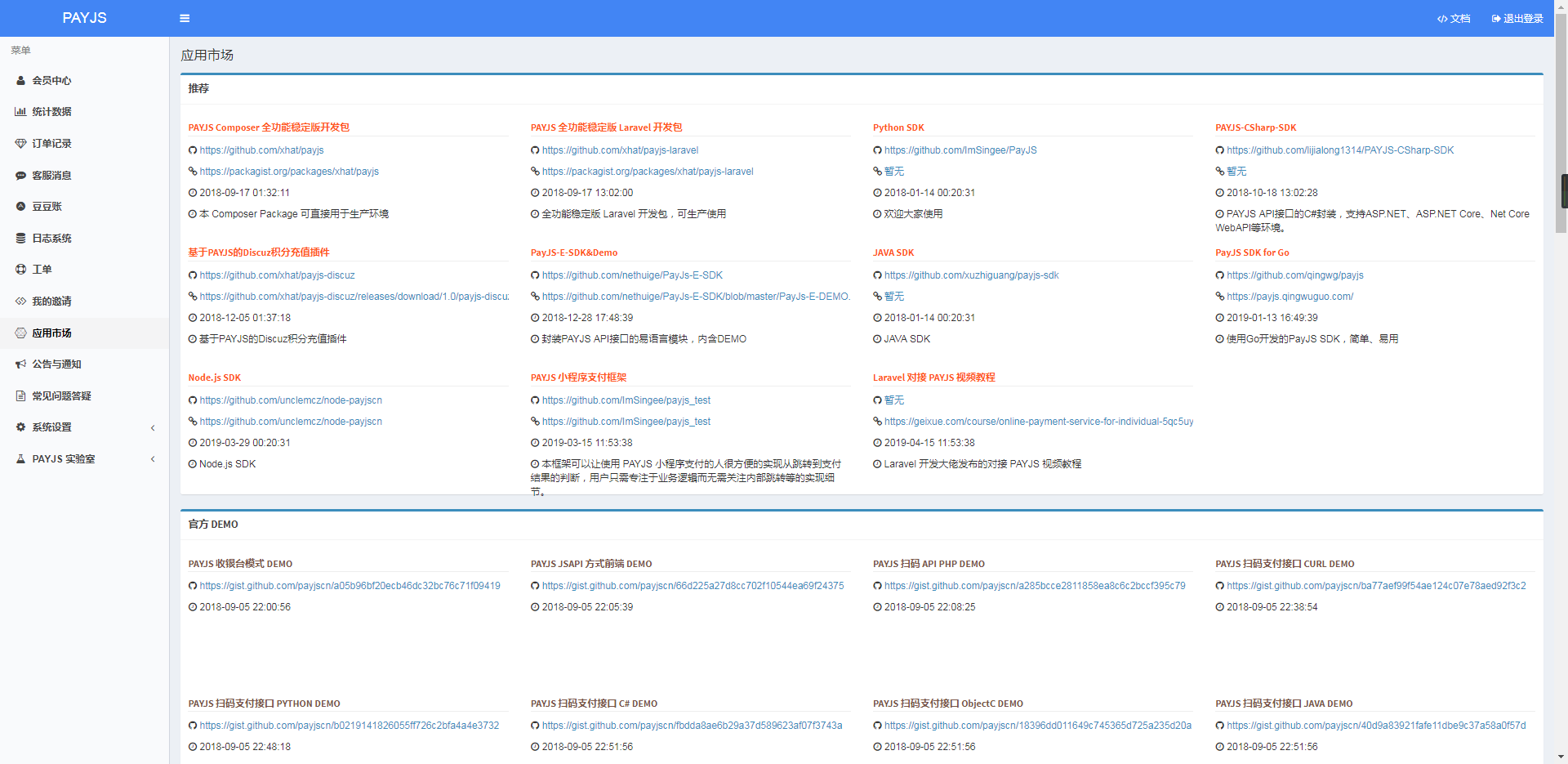Click the 豆豆账 coin icon

21,207
